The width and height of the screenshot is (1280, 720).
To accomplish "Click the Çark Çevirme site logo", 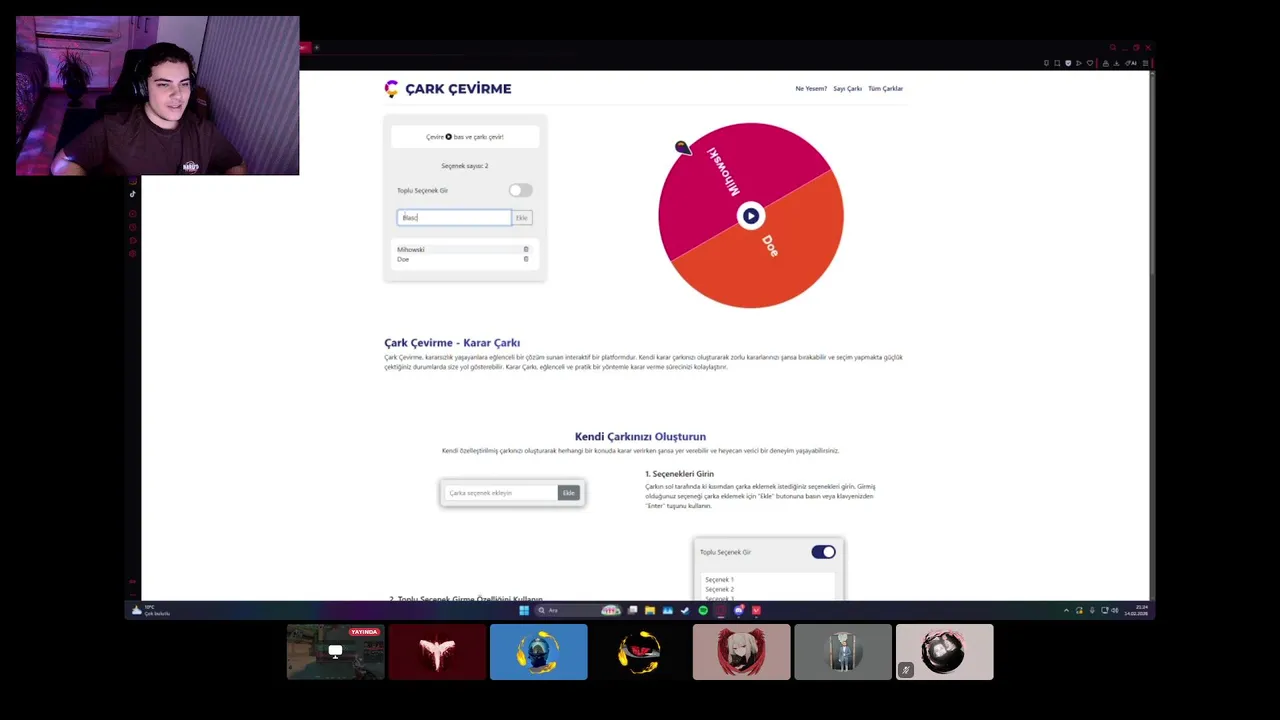I will 448,88.
